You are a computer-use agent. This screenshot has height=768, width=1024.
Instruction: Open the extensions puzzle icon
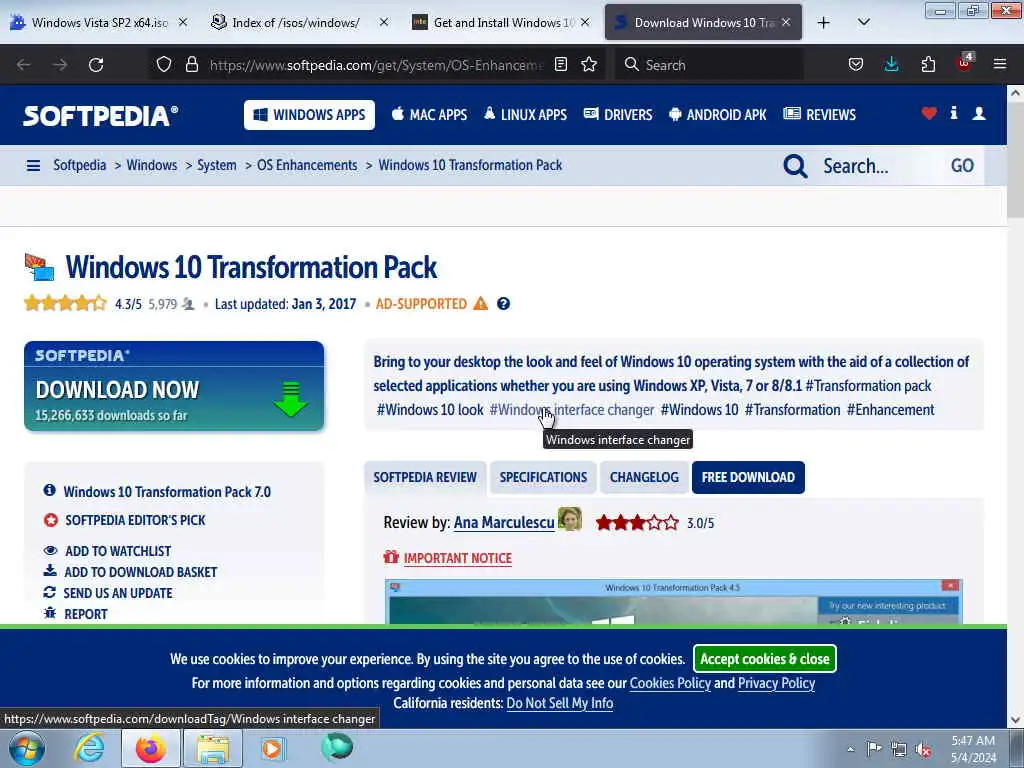928,65
